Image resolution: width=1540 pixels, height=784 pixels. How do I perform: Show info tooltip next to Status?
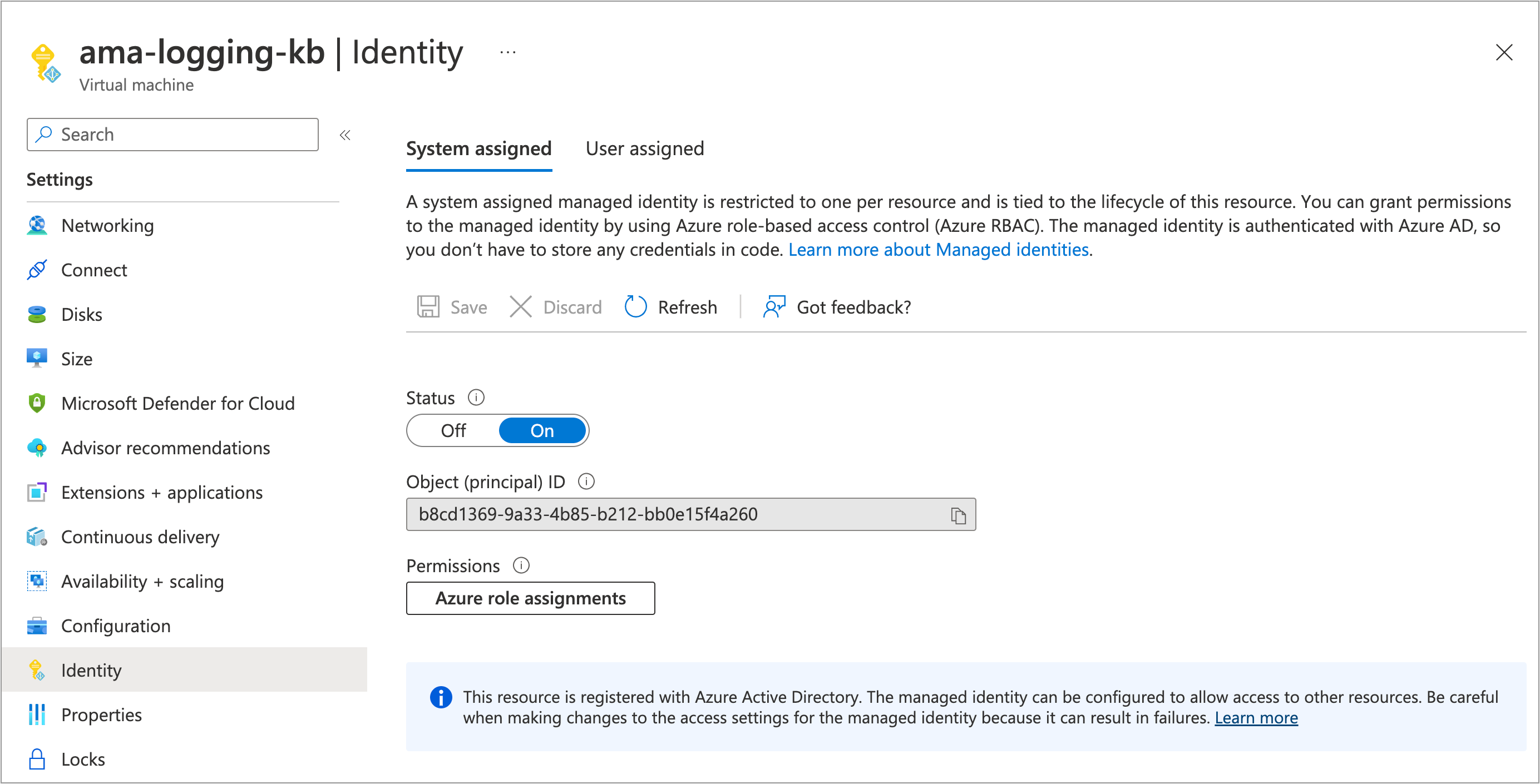476,398
